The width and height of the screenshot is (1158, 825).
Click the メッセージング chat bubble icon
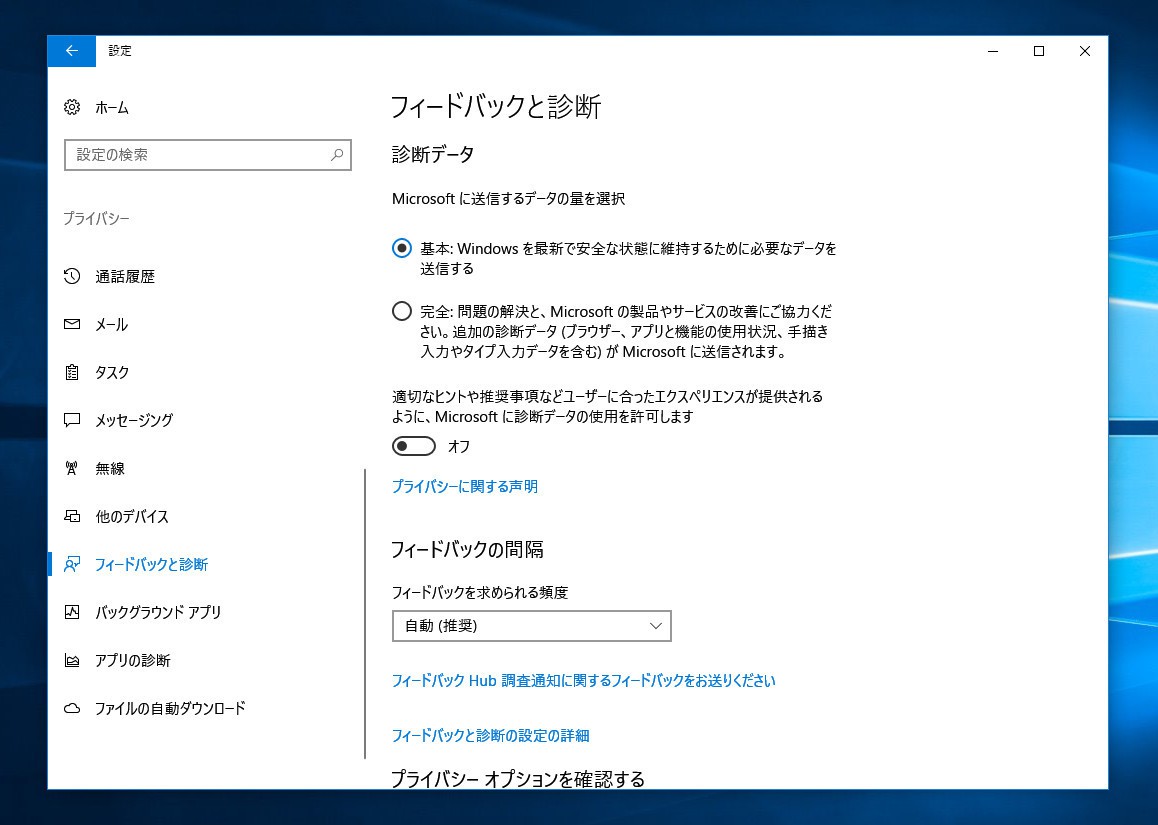(x=72, y=420)
